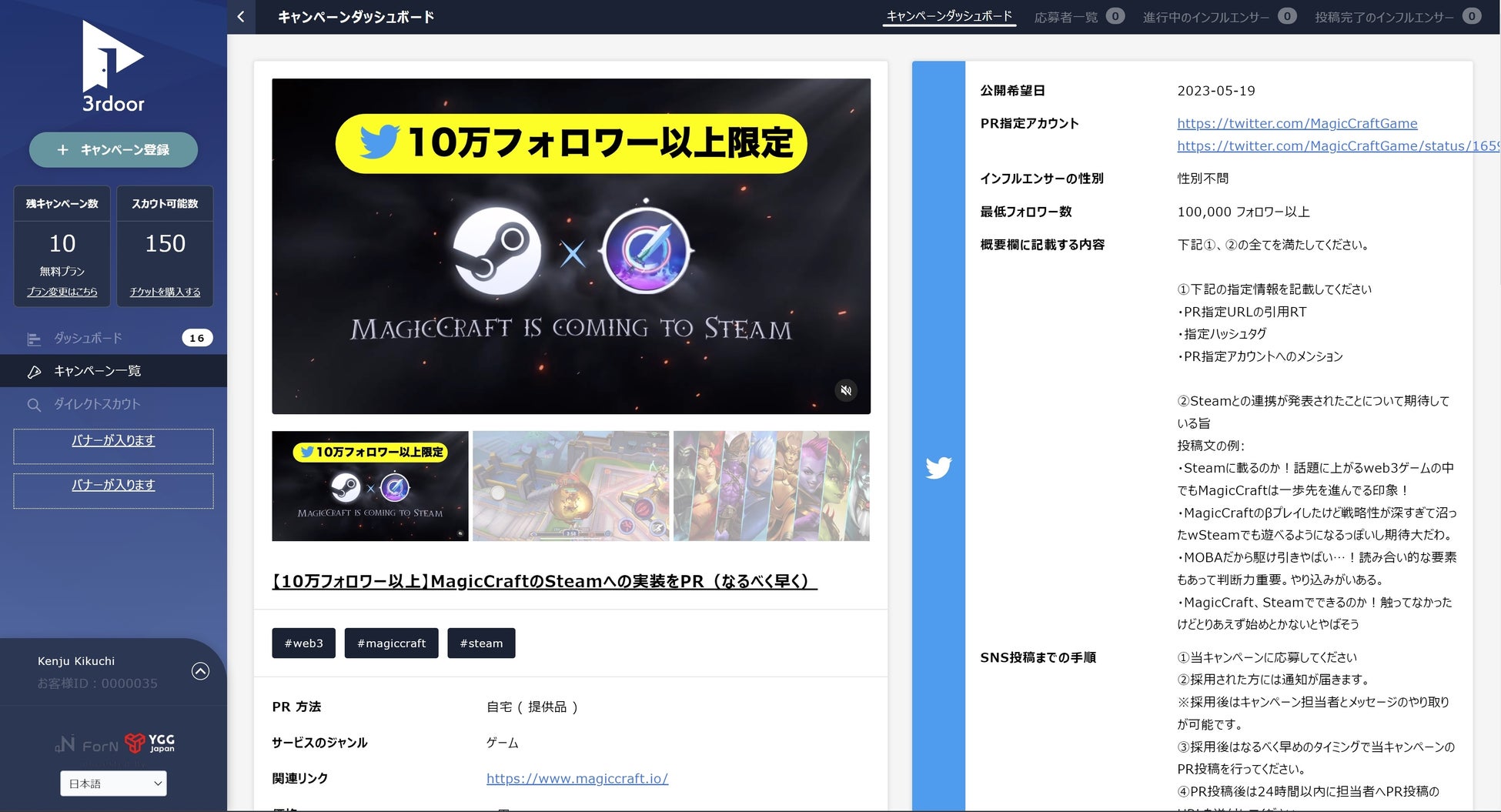1501x812 pixels.
Task: Click the first バナーが入ります banner link
Action: click(x=113, y=440)
